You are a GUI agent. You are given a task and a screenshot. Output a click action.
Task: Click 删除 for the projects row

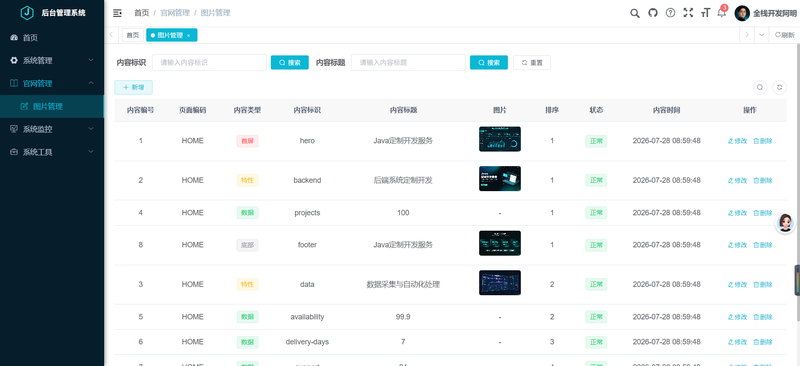tap(763, 213)
